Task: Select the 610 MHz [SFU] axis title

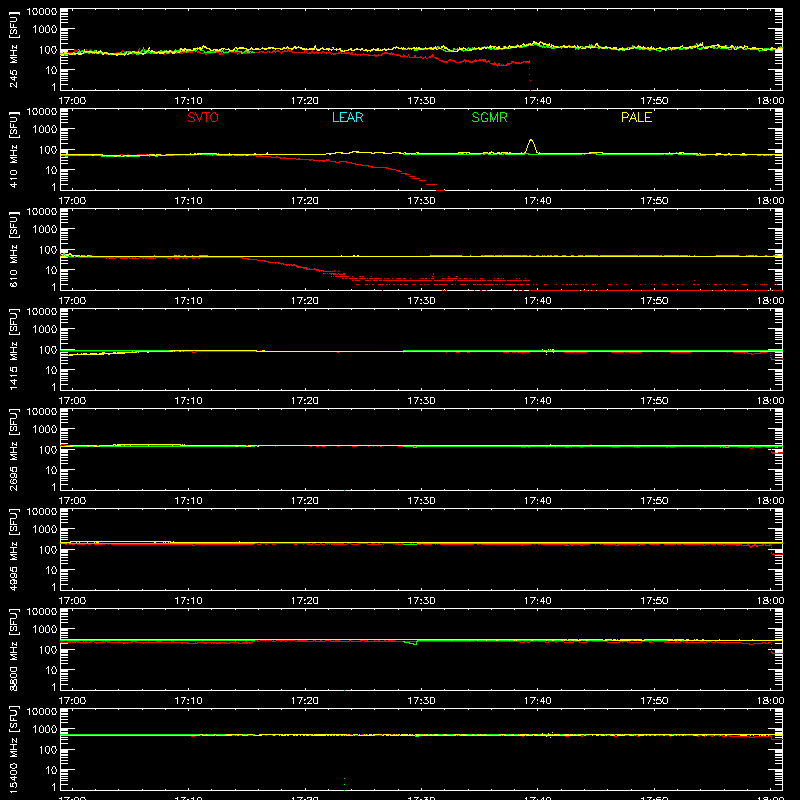Action: (13, 249)
